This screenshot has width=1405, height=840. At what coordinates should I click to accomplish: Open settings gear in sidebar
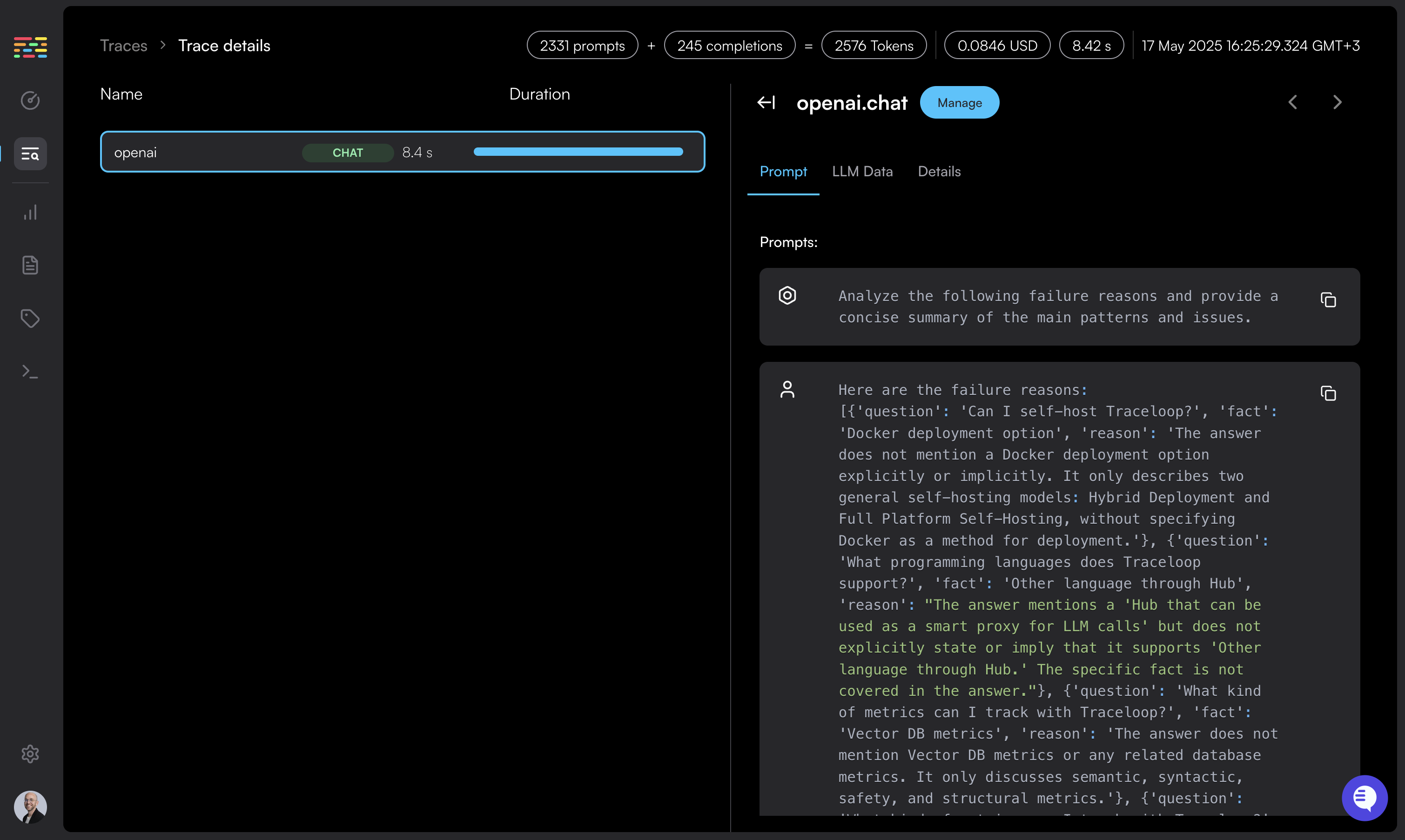[x=30, y=753]
